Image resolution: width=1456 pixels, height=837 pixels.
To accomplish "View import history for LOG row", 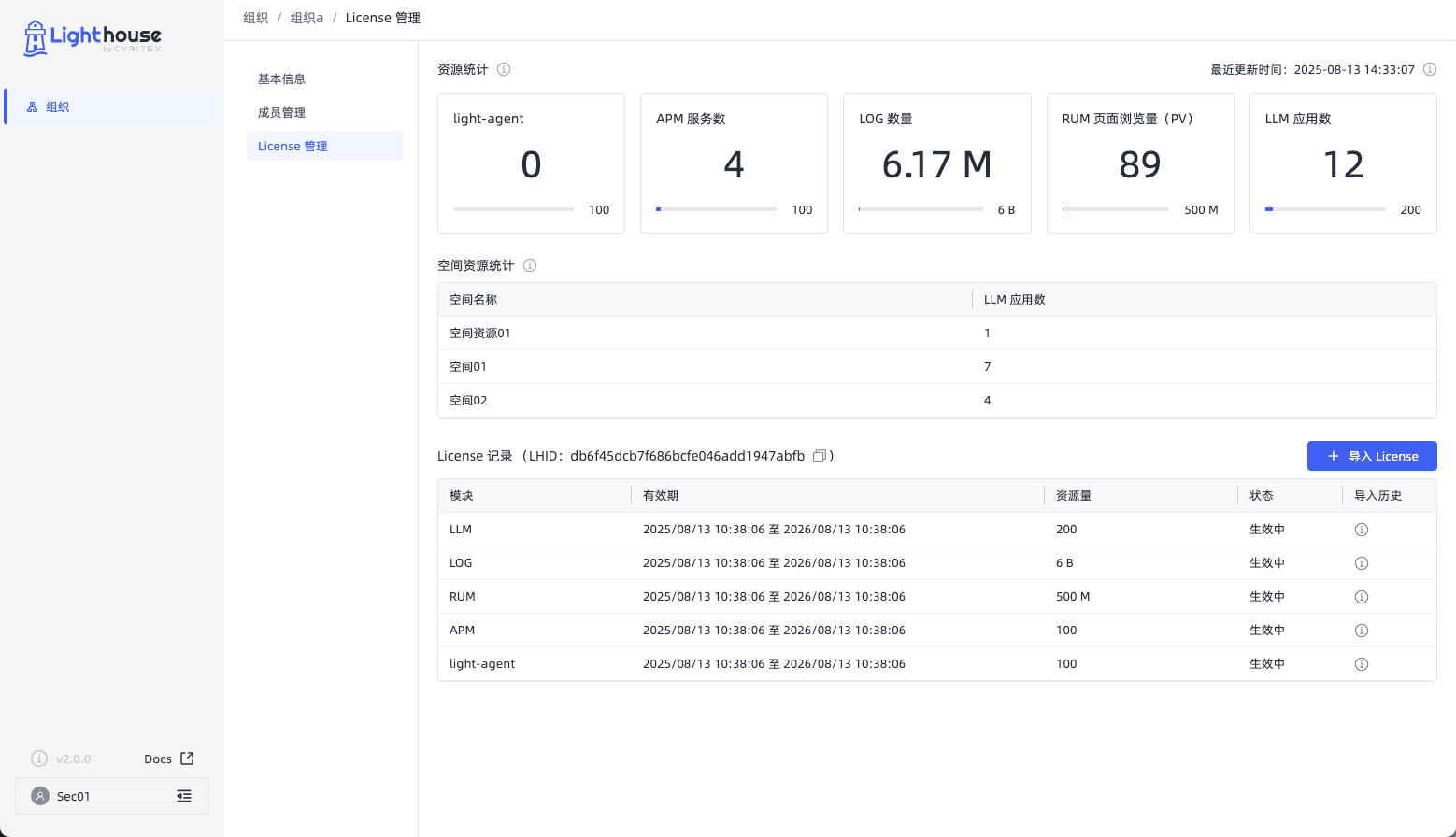I will [1362, 563].
